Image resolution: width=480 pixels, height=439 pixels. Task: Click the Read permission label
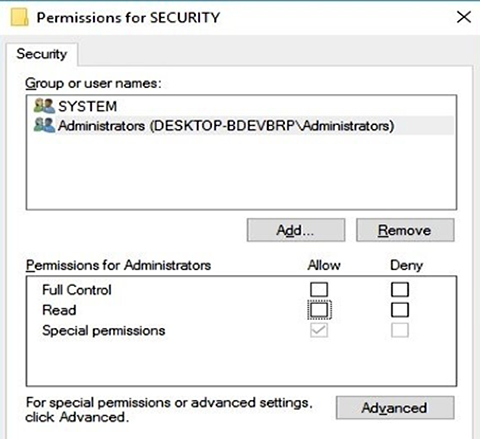click(x=59, y=310)
